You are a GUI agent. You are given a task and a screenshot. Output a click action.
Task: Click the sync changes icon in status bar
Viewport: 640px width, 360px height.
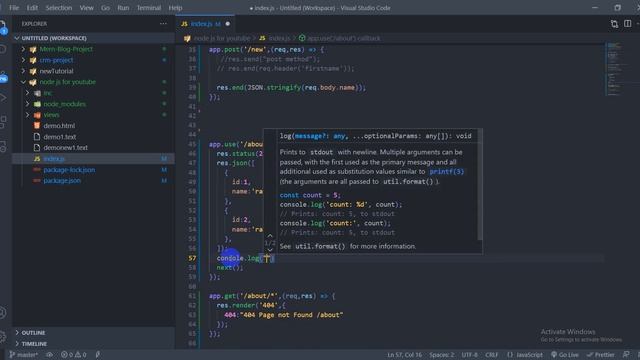(49, 355)
